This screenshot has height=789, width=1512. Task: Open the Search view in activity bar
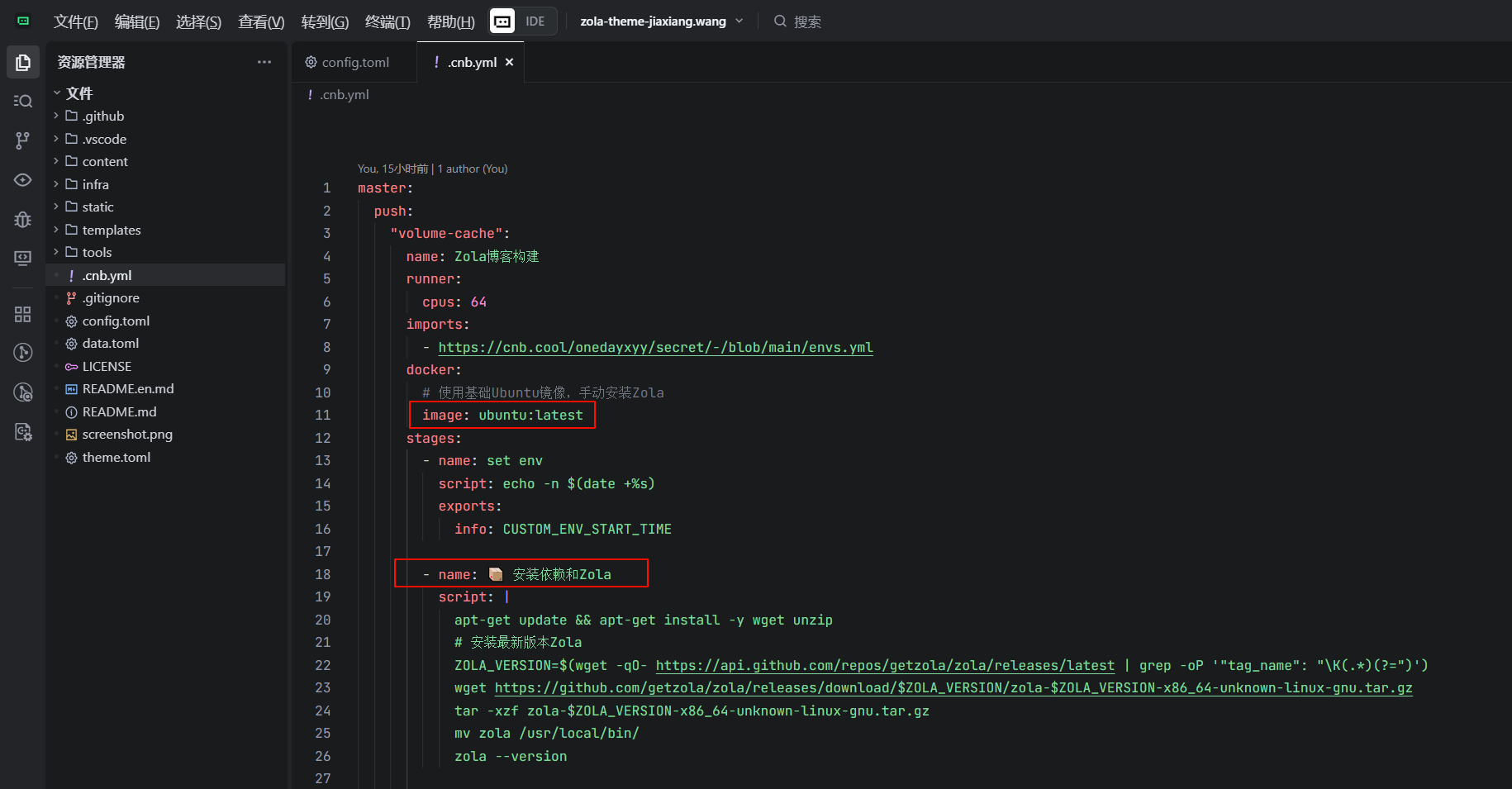point(23,101)
